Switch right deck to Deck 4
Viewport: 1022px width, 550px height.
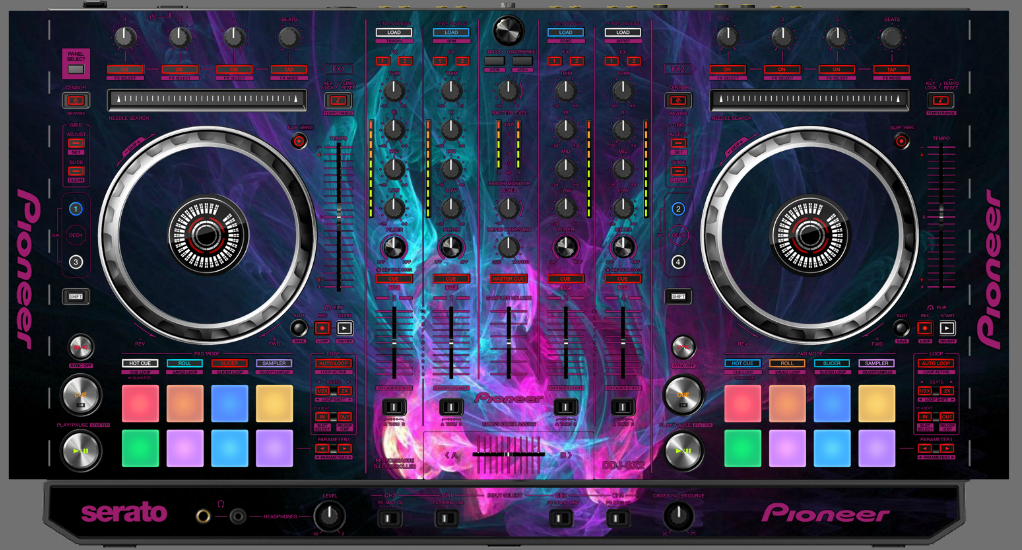pyautogui.click(x=678, y=262)
